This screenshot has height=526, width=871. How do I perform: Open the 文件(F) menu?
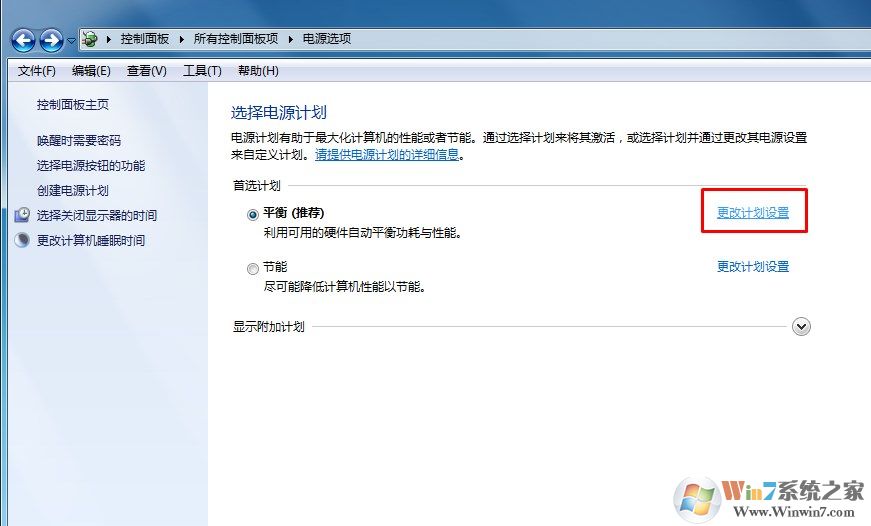(37, 71)
